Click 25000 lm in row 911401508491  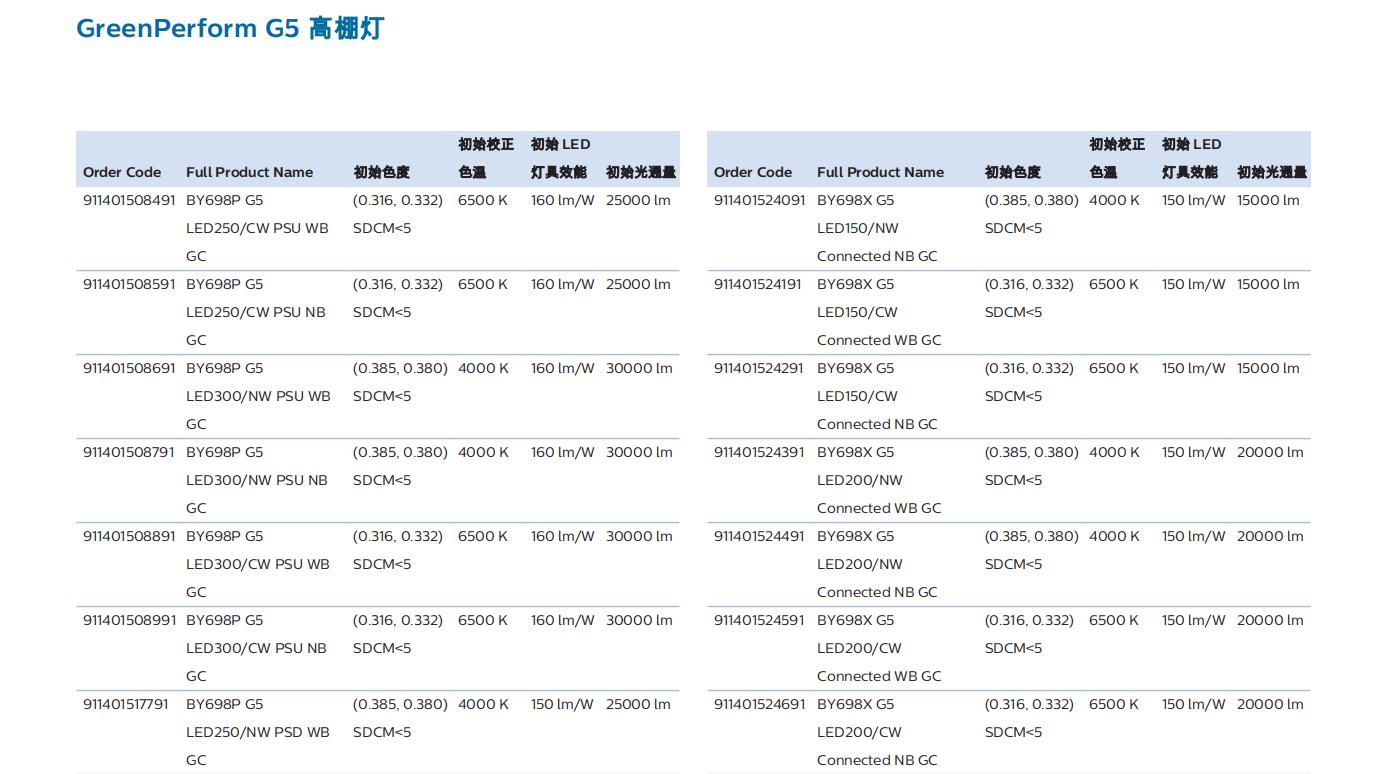click(x=638, y=200)
